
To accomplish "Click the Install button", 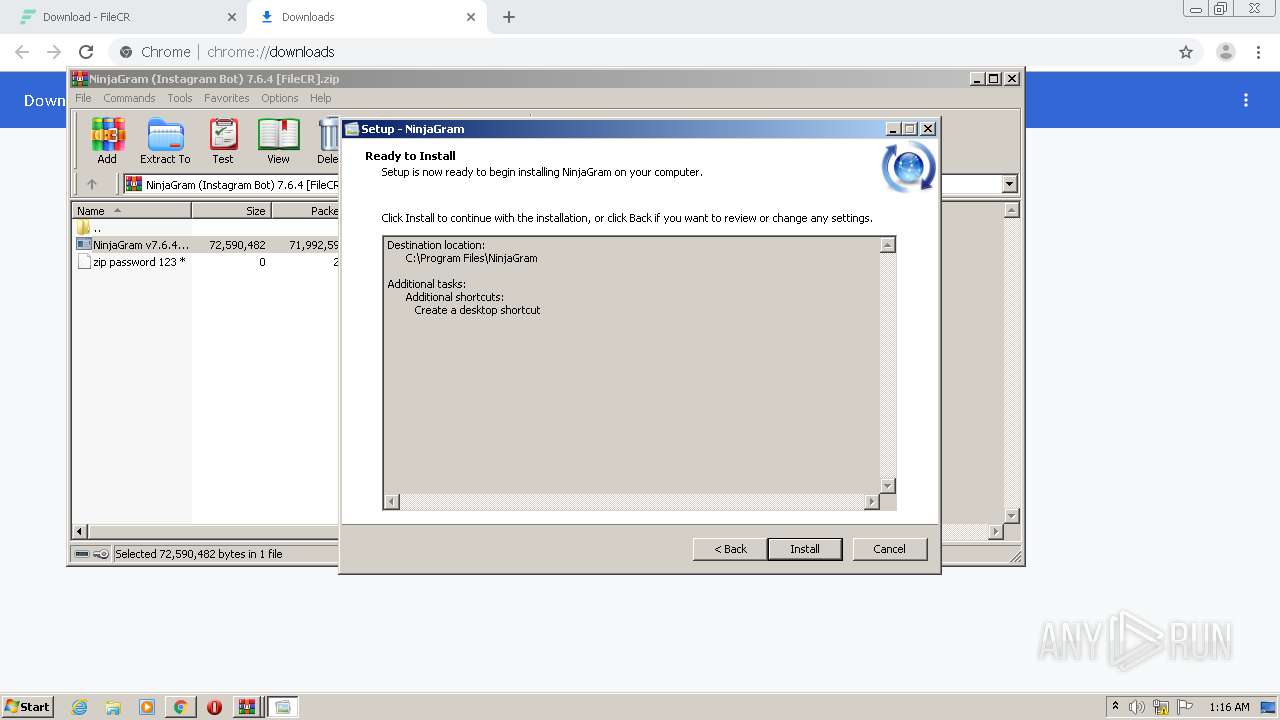I will tap(805, 549).
